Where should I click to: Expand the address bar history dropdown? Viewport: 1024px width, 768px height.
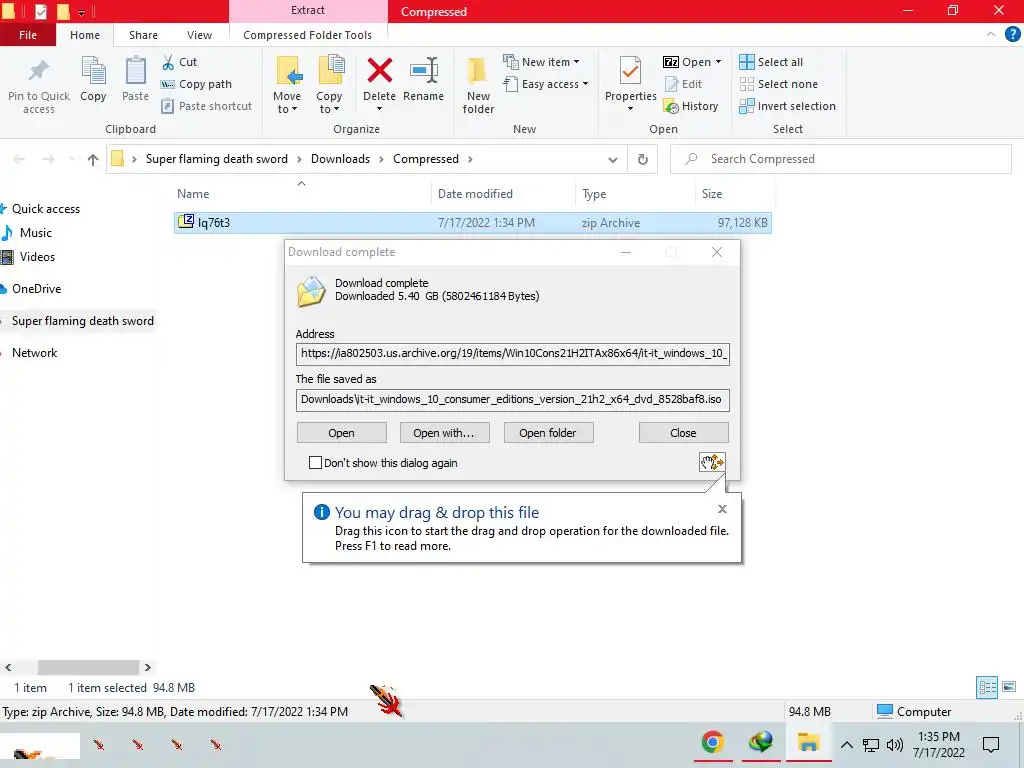pos(613,159)
